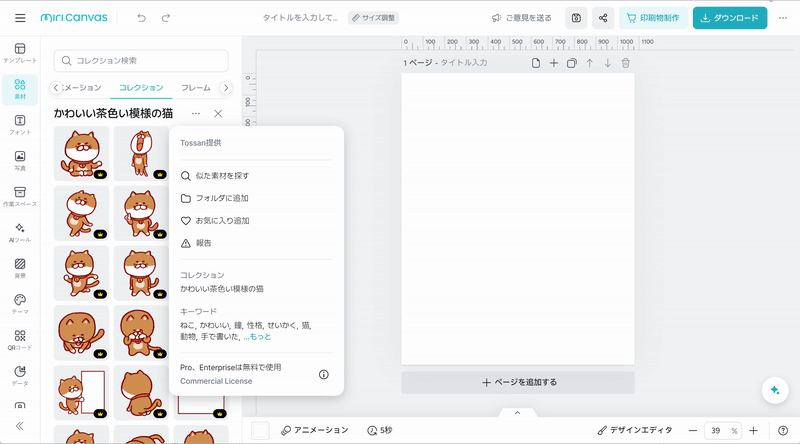Screen dimensions: 800x444
Task: Click the ダウンロード button
Action: pyautogui.click(x=730, y=18)
